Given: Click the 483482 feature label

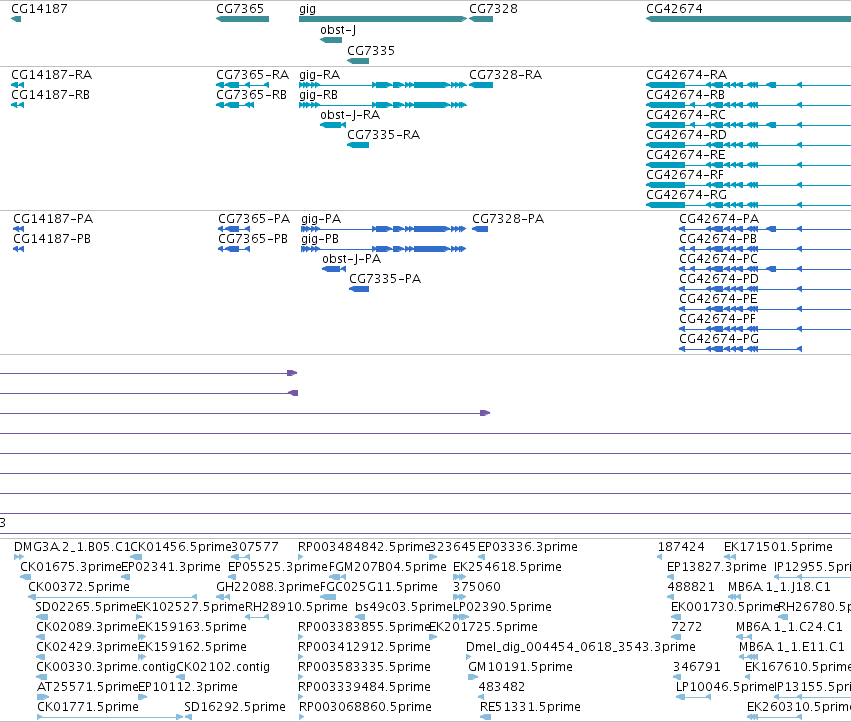Looking at the screenshot, I should (x=501, y=687).
